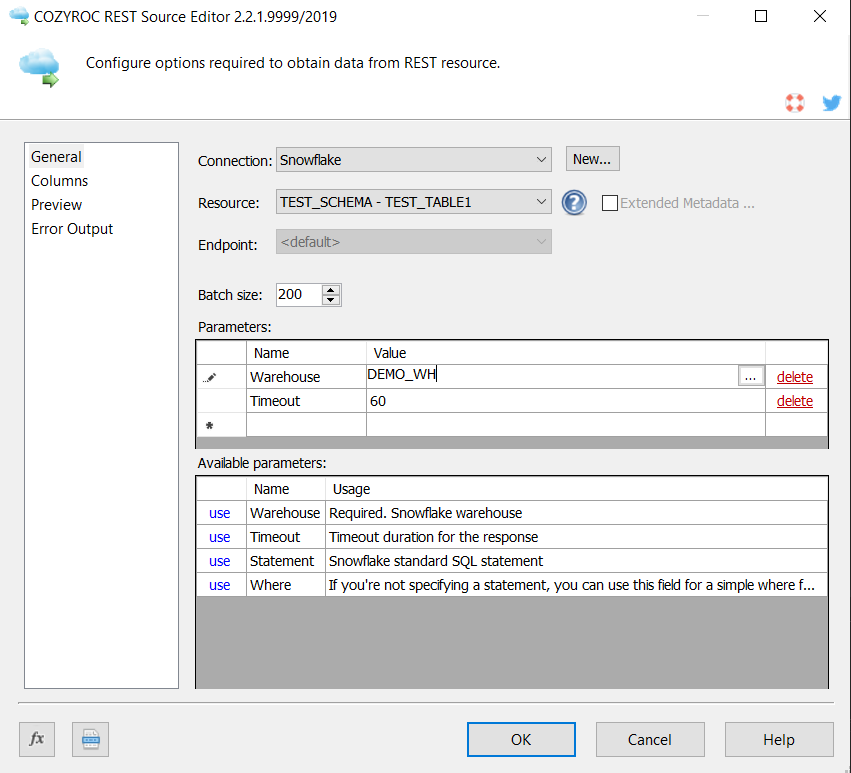Click the disabled Endpoint <default> dropdown

point(414,242)
